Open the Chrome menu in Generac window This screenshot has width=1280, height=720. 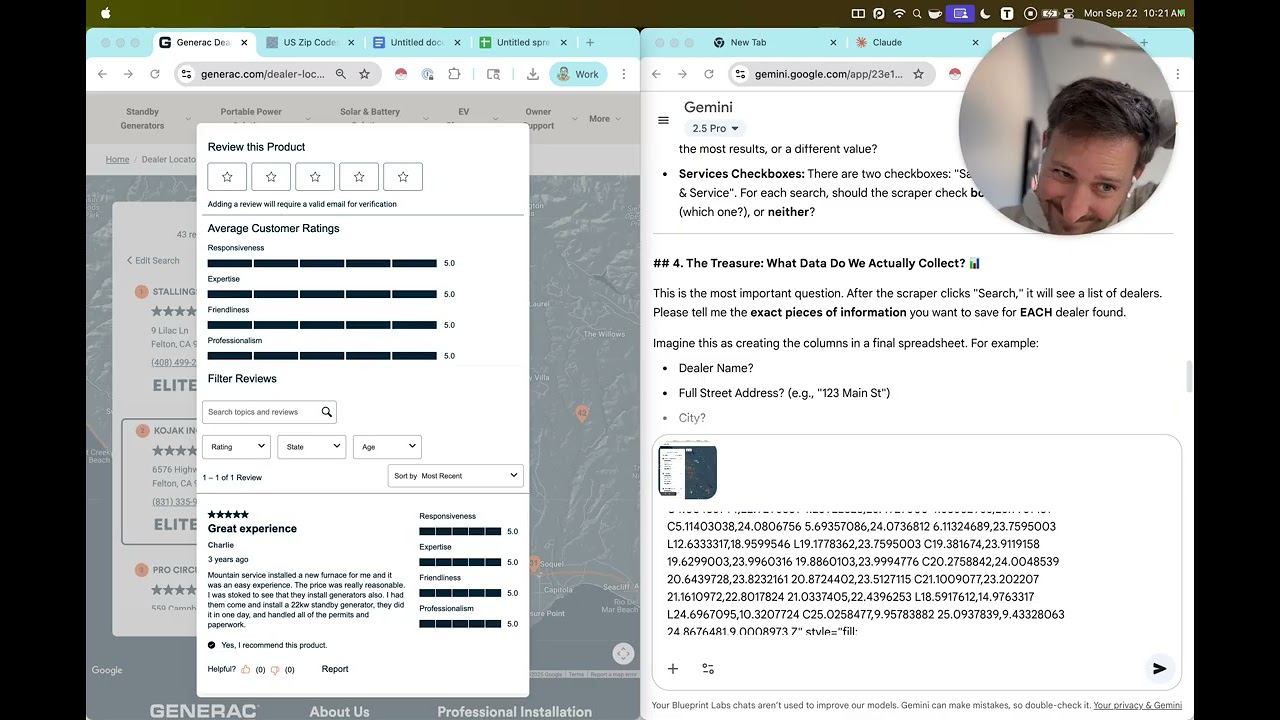tap(624, 74)
